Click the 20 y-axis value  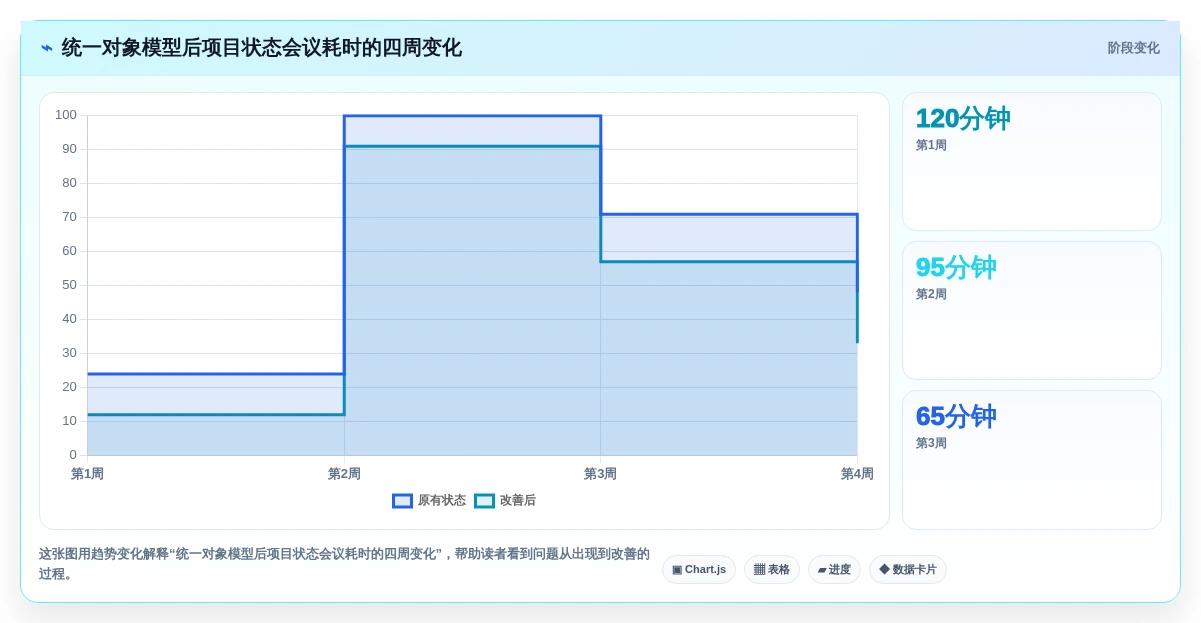tap(69, 387)
